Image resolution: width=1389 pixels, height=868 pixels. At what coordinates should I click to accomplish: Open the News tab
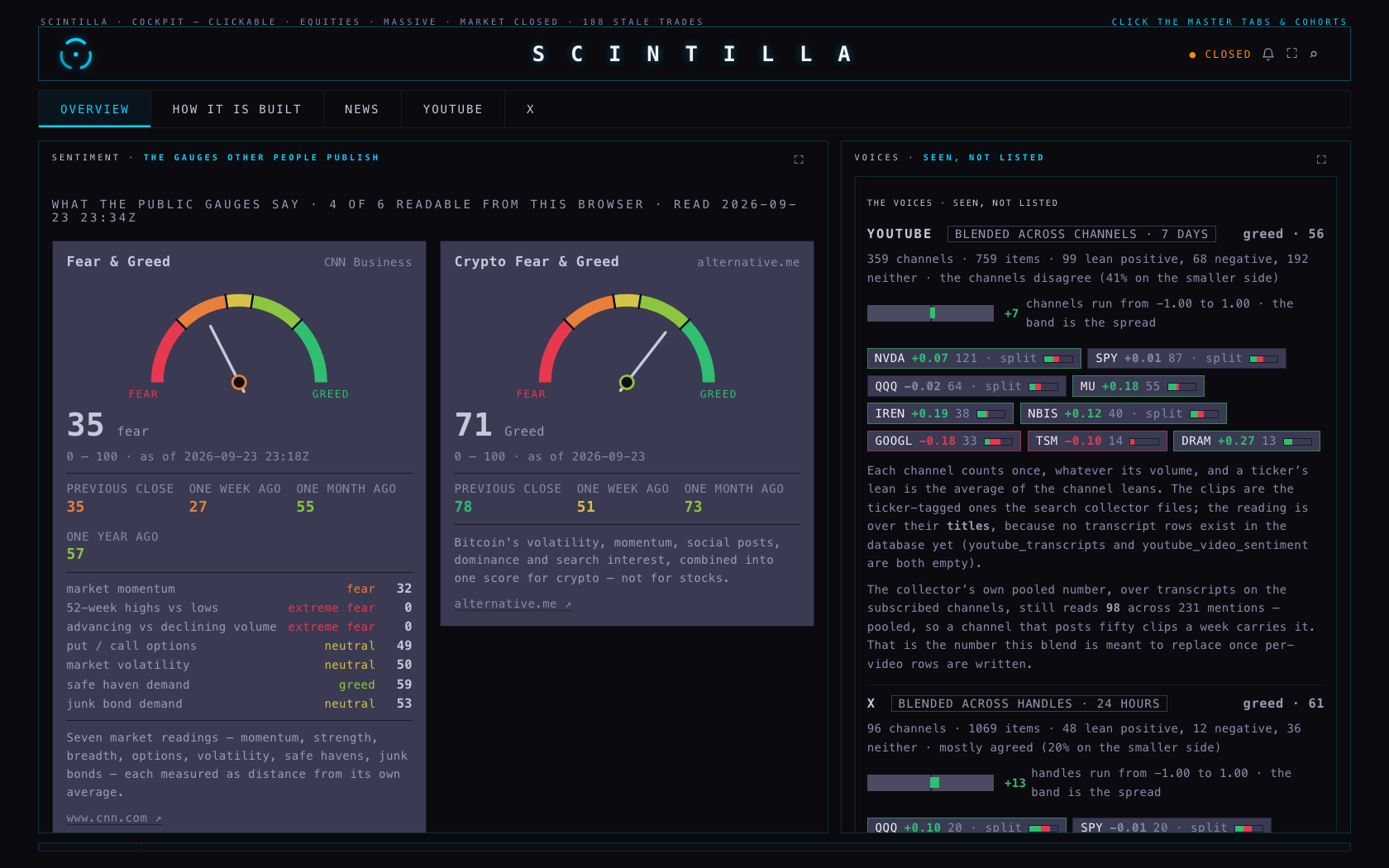pyautogui.click(x=361, y=109)
